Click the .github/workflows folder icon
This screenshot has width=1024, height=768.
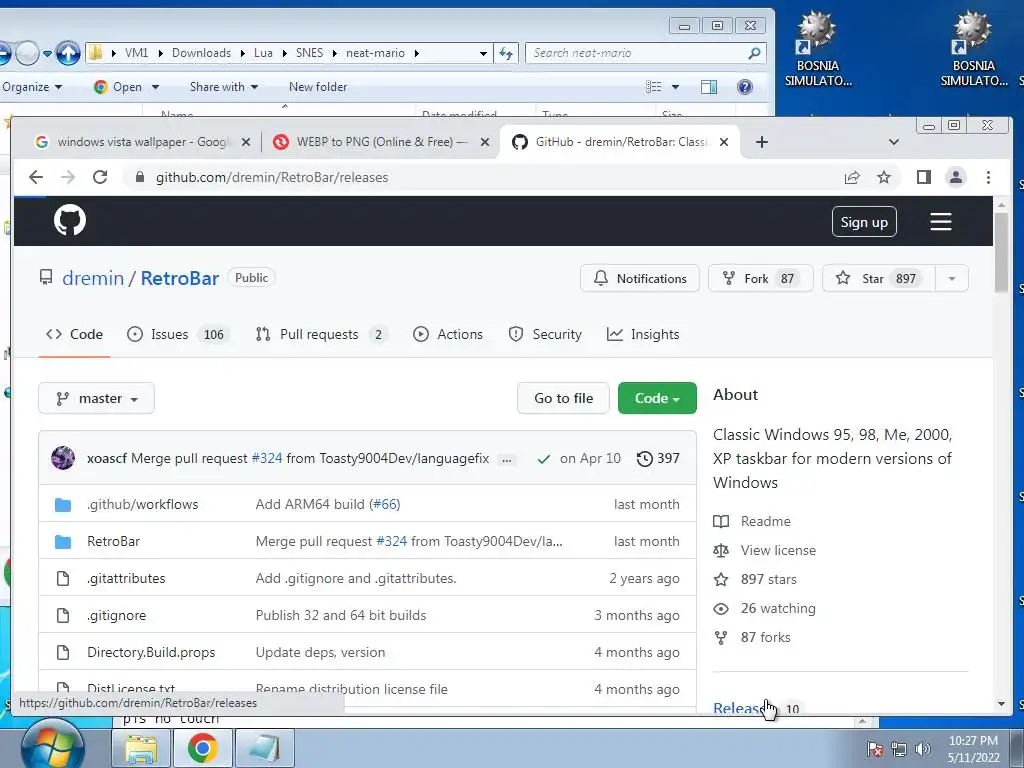click(x=63, y=504)
